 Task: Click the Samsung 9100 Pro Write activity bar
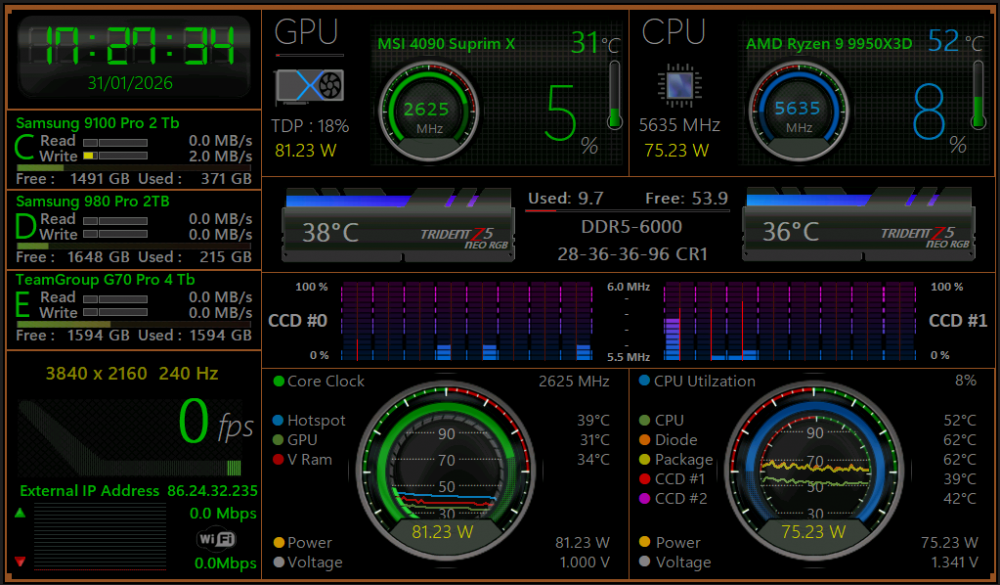tap(115, 157)
